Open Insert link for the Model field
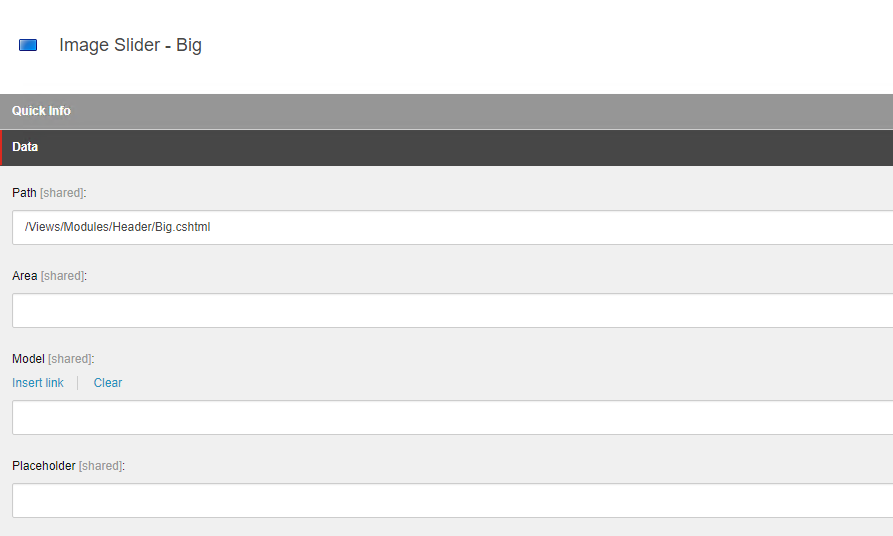This screenshot has width=893, height=536. tap(38, 383)
